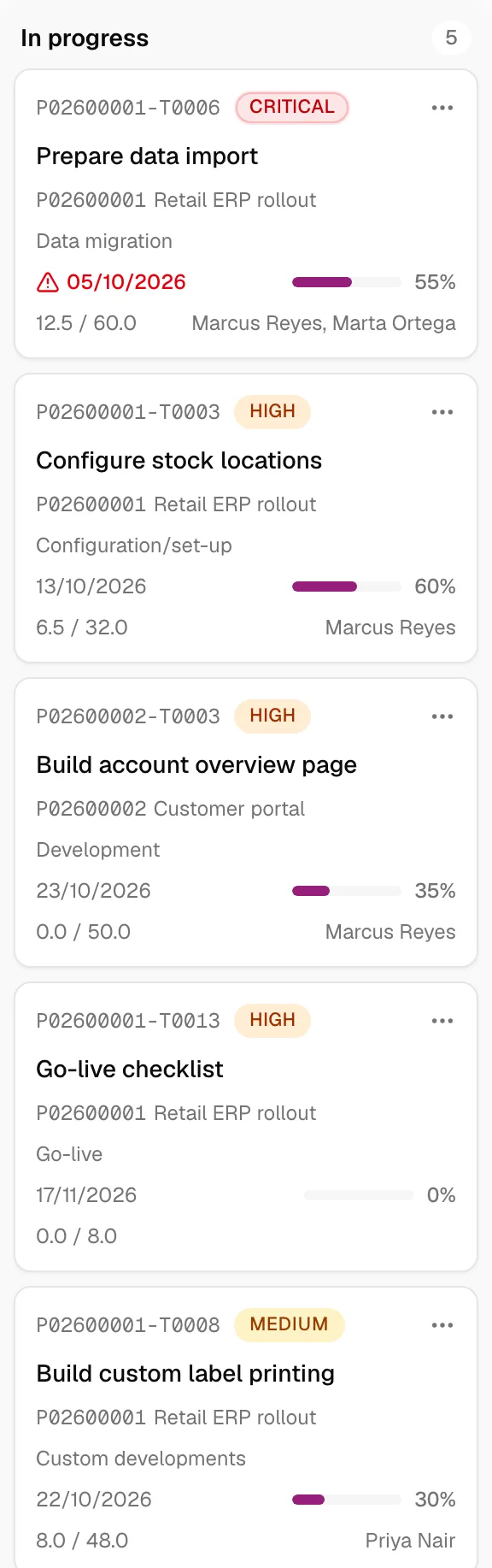492x1568 pixels.
Task: Click the In progress count badge showing 5
Action: click(451, 38)
